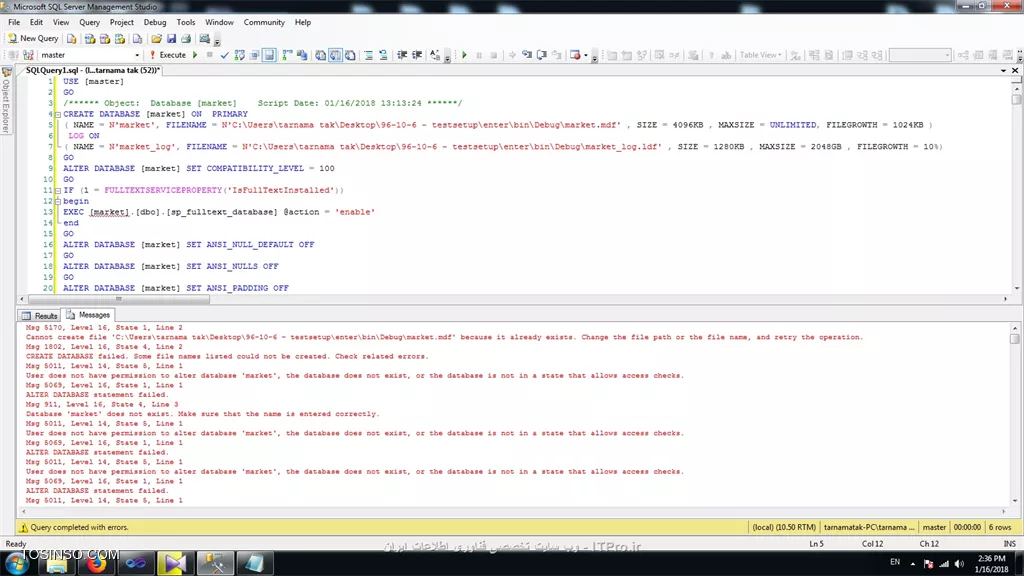Click the Change Connection icon

(x=28, y=56)
